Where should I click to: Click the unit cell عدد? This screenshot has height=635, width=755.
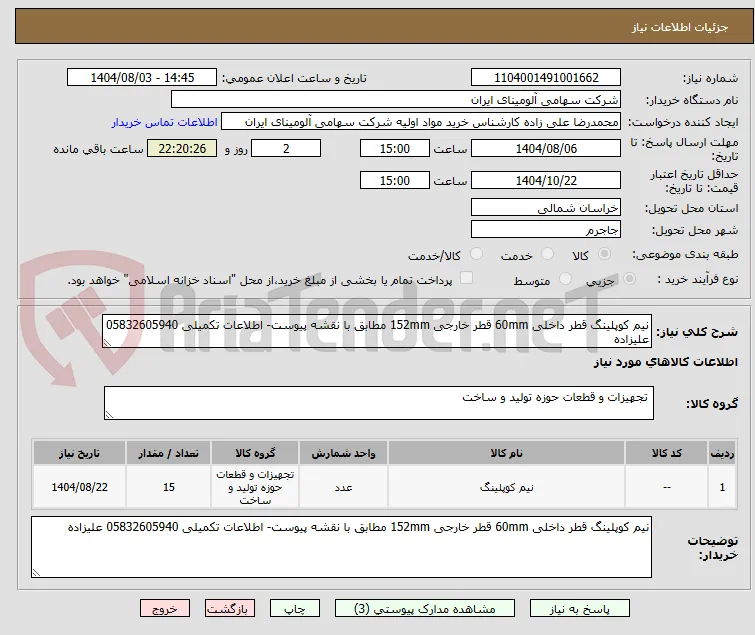click(343, 487)
